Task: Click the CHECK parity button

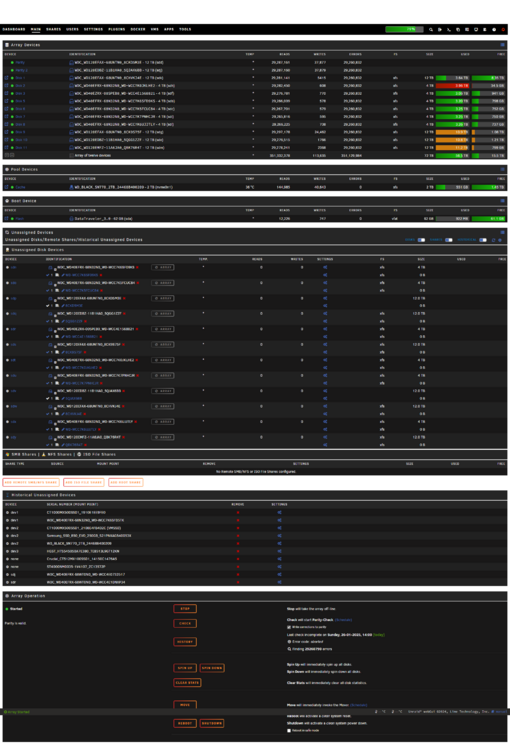Action: [185, 623]
